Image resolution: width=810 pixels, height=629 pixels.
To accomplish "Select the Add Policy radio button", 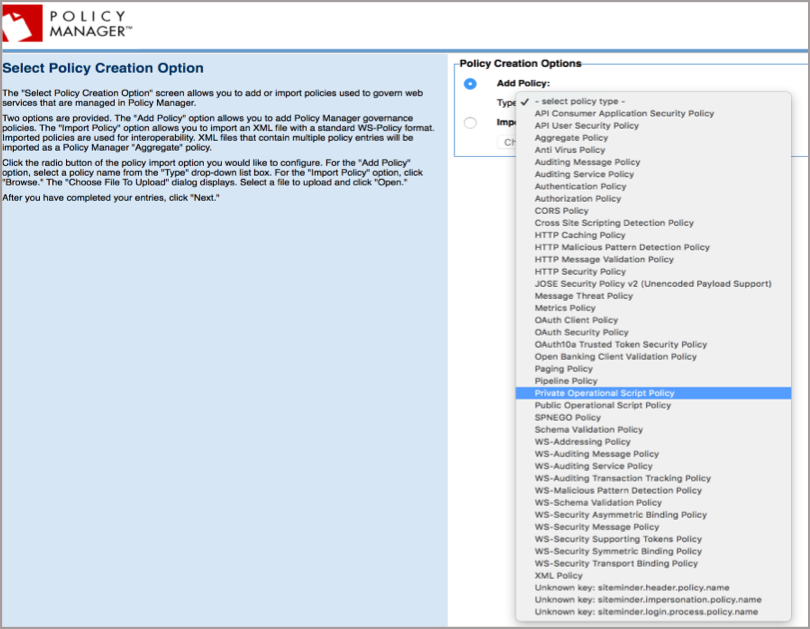I will point(470,84).
